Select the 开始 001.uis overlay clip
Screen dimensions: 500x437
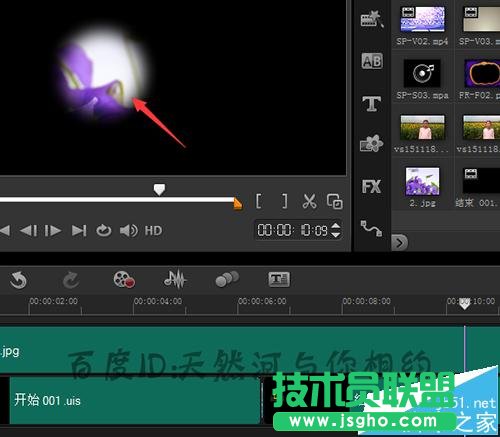click(135, 400)
